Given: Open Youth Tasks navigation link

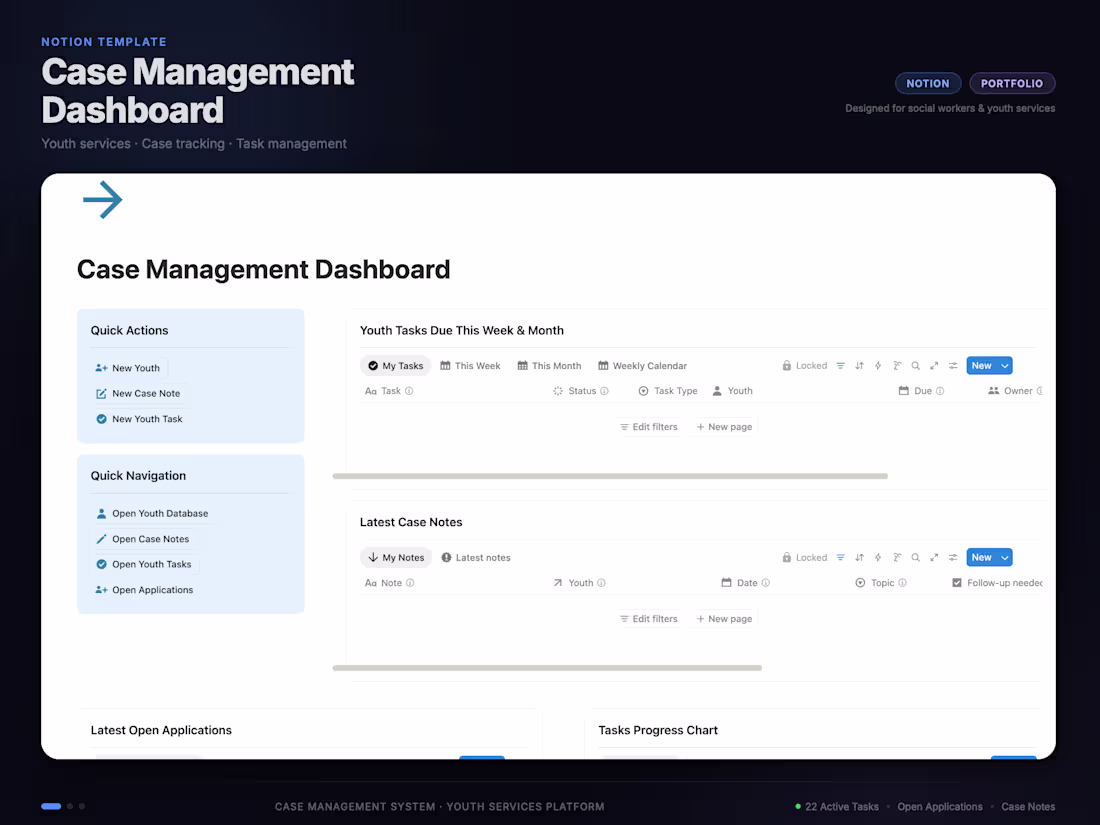Looking at the screenshot, I should tap(143, 564).
